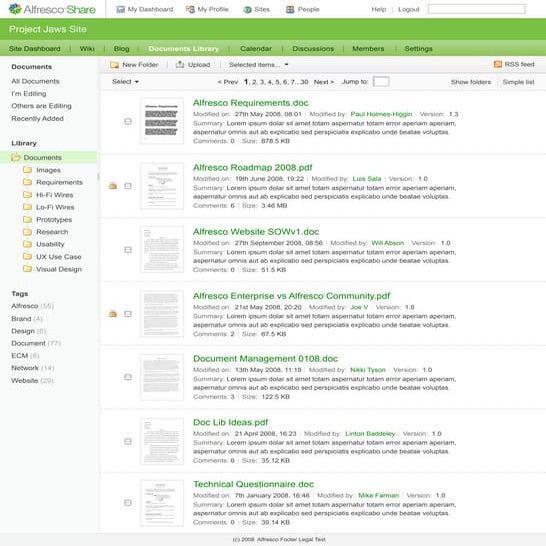Filter by the Alfresco tag

(25, 306)
